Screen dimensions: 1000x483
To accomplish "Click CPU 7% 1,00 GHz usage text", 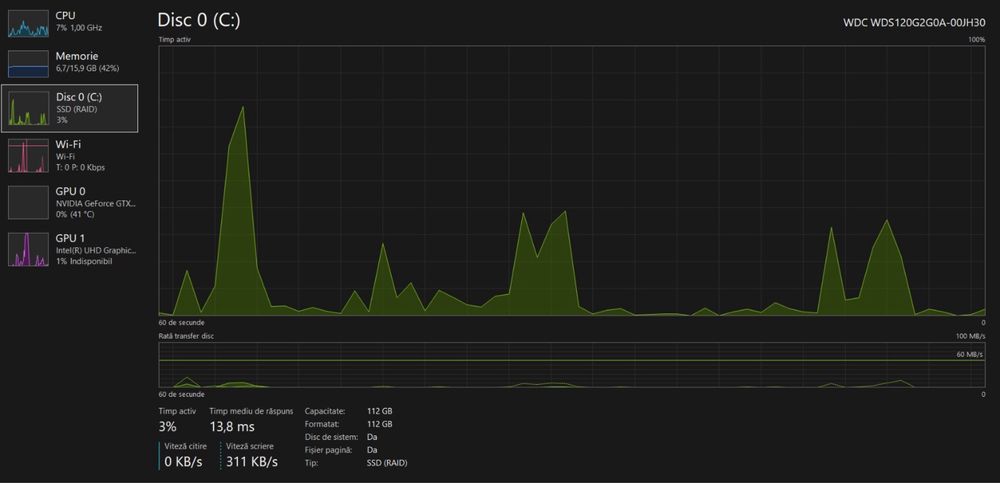I will (78, 28).
